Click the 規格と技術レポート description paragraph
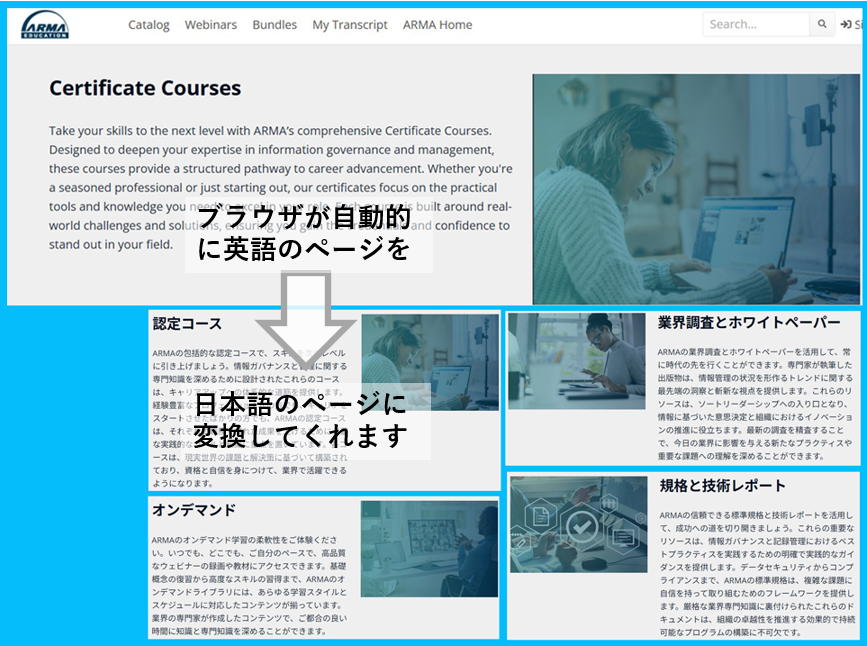The image size is (867, 646). click(x=757, y=574)
